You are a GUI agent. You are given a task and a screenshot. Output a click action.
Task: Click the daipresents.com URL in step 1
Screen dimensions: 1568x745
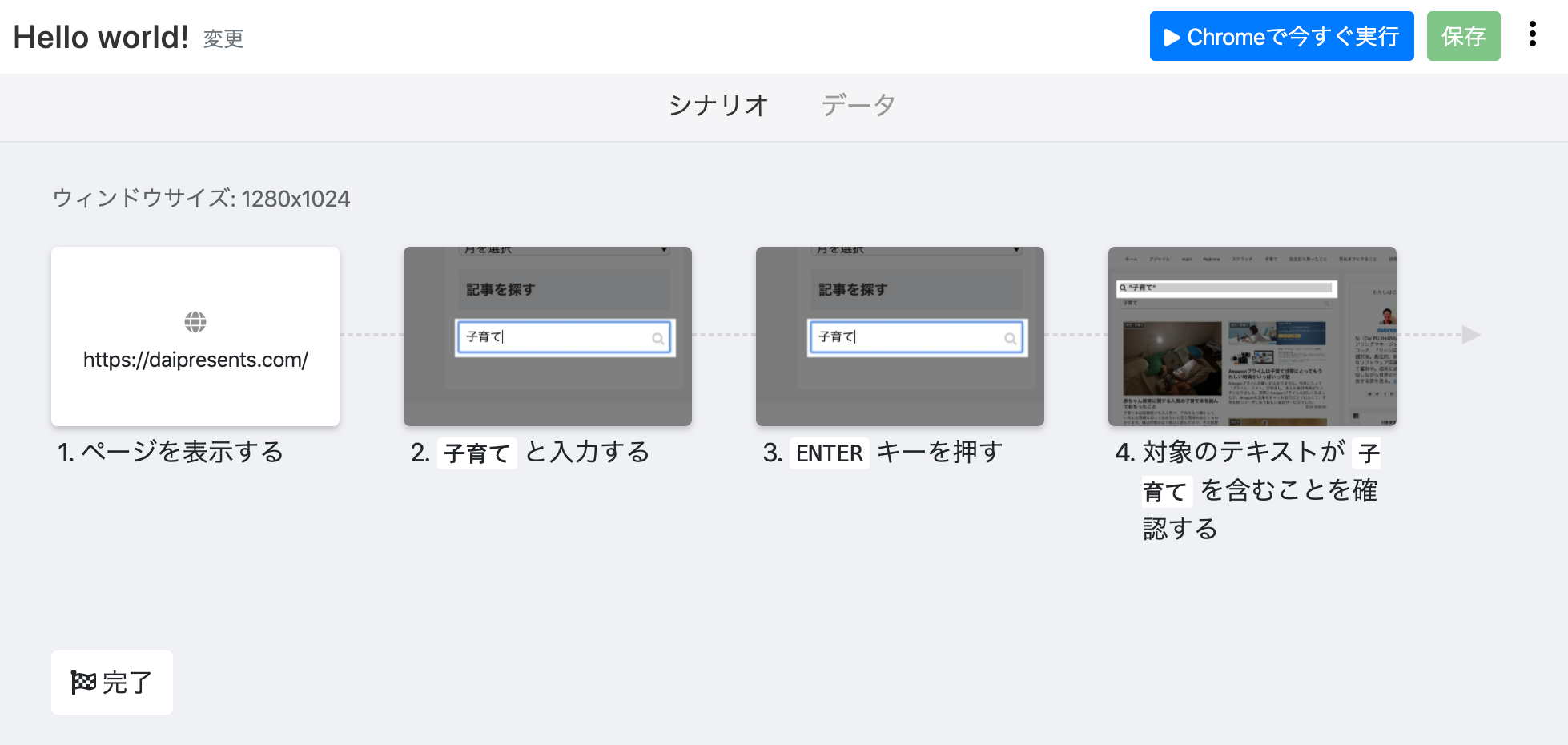pyautogui.click(x=195, y=360)
